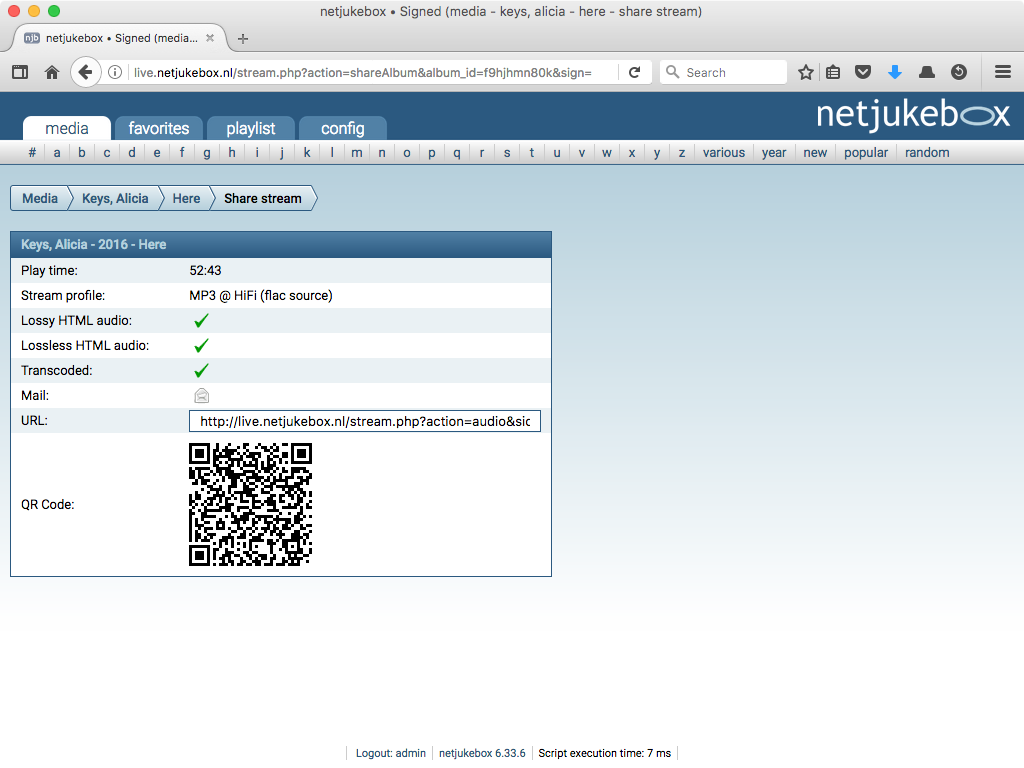
Task: Logout from the admin account
Action: pos(389,753)
